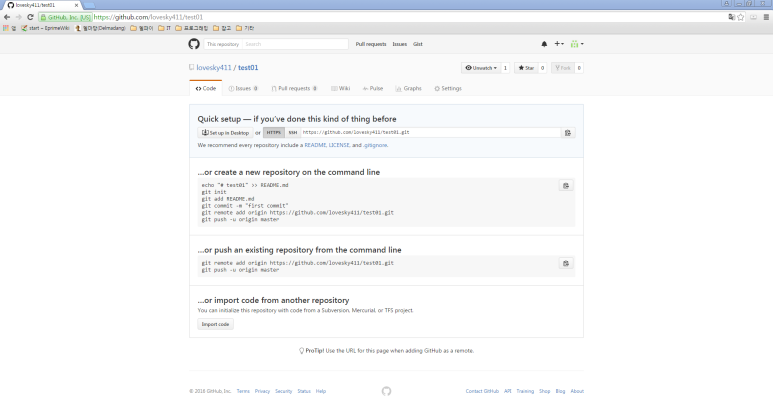Open the README recommendation link
This screenshot has width=773, height=419.
tap(315, 145)
